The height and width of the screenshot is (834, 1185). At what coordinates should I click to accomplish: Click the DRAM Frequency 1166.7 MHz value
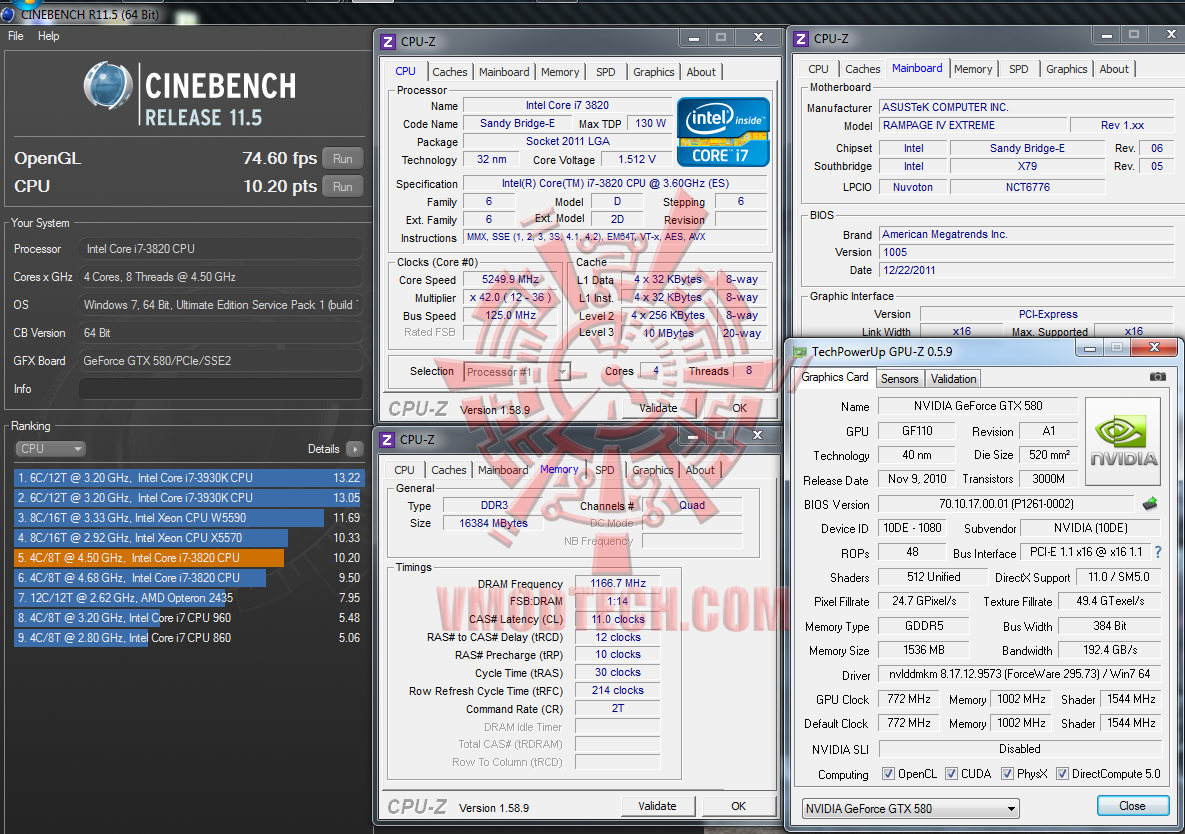[617, 583]
